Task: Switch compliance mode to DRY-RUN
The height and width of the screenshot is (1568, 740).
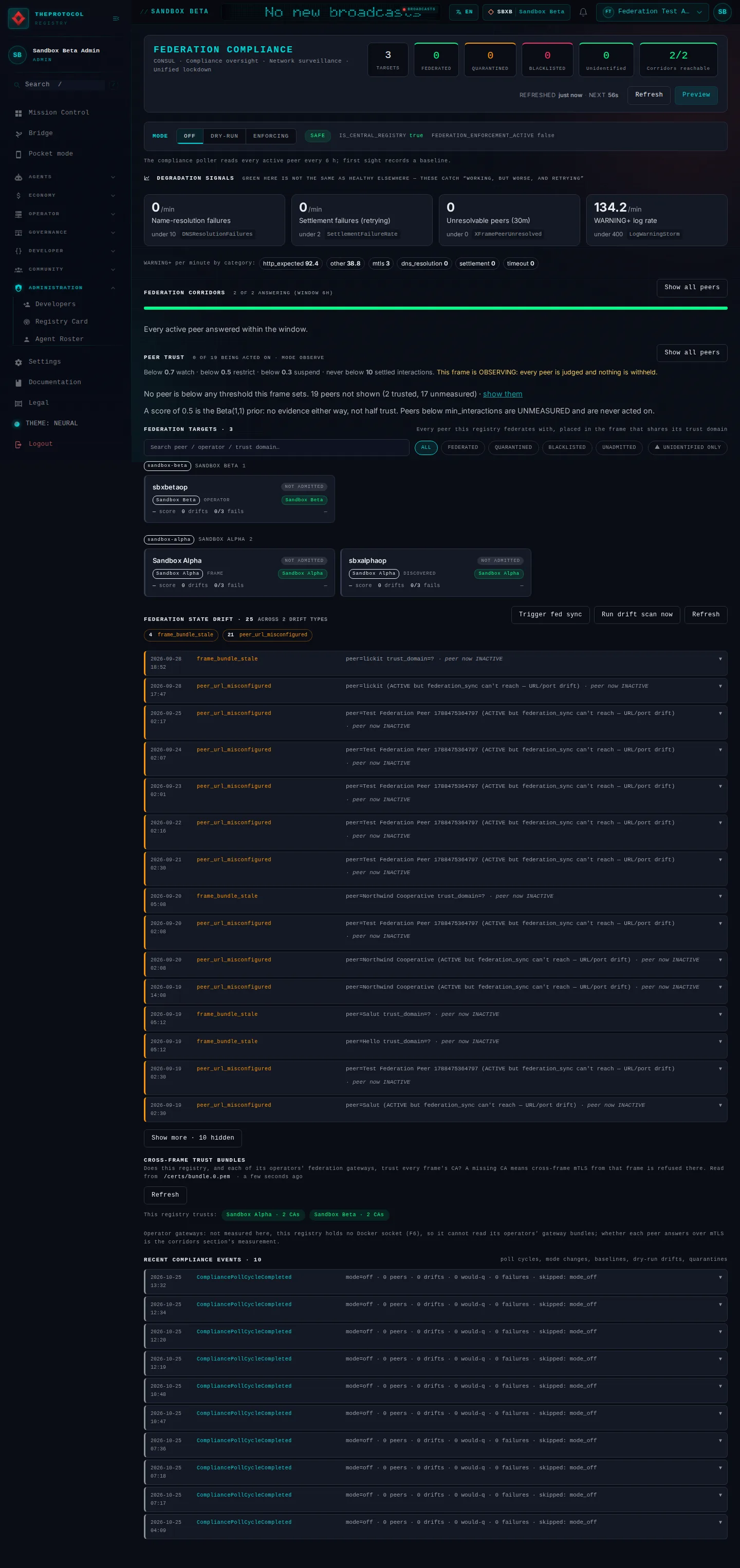Action: pyautogui.click(x=224, y=136)
